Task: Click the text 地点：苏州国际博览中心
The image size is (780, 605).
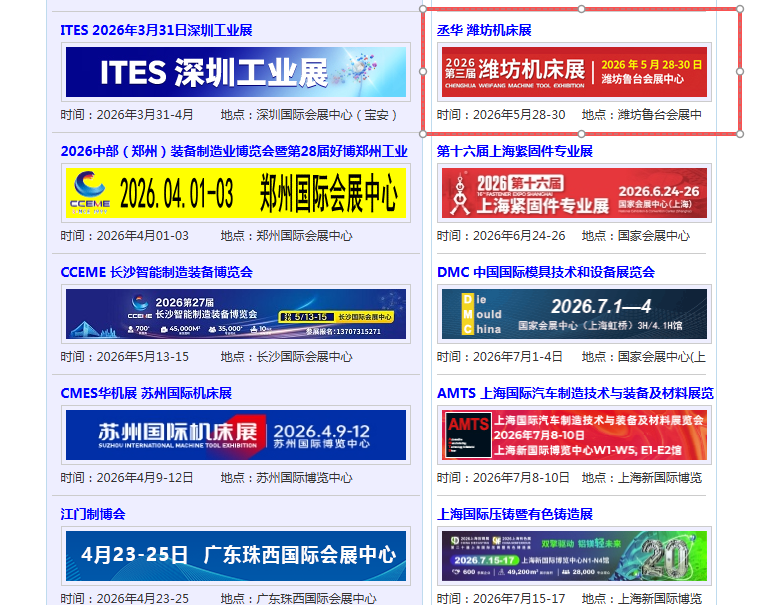Action: [x=287, y=478]
